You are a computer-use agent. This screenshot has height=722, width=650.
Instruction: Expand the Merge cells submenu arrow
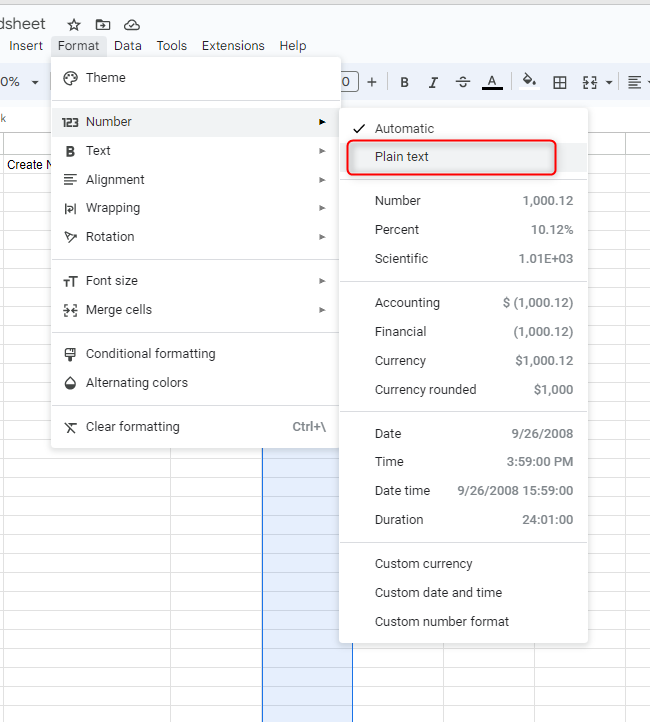[x=322, y=310]
